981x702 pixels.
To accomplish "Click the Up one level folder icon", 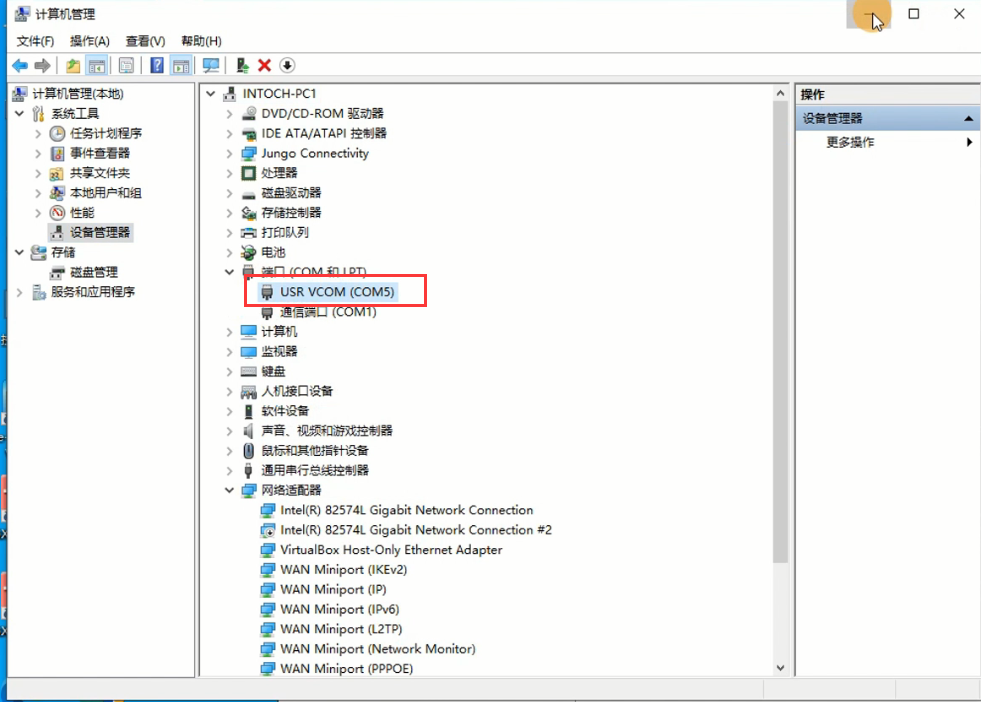I will tap(73, 66).
